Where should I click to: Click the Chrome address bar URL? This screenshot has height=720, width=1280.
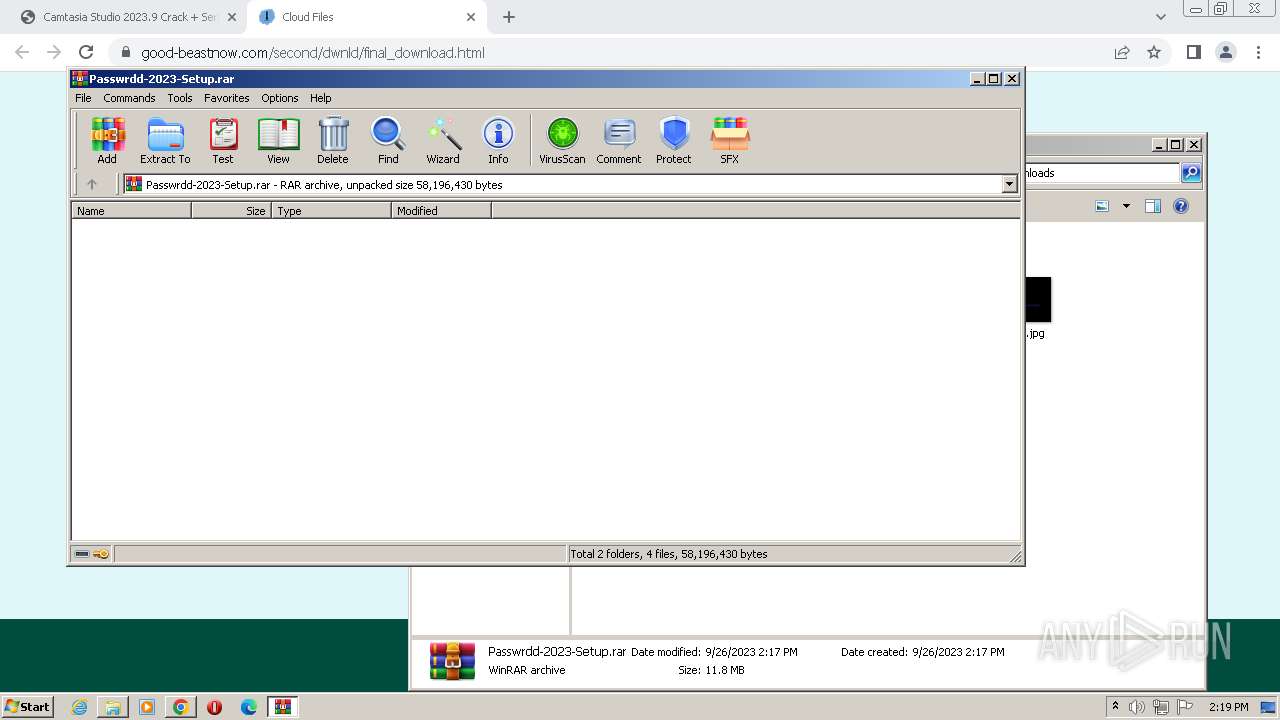tap(313, 53)
